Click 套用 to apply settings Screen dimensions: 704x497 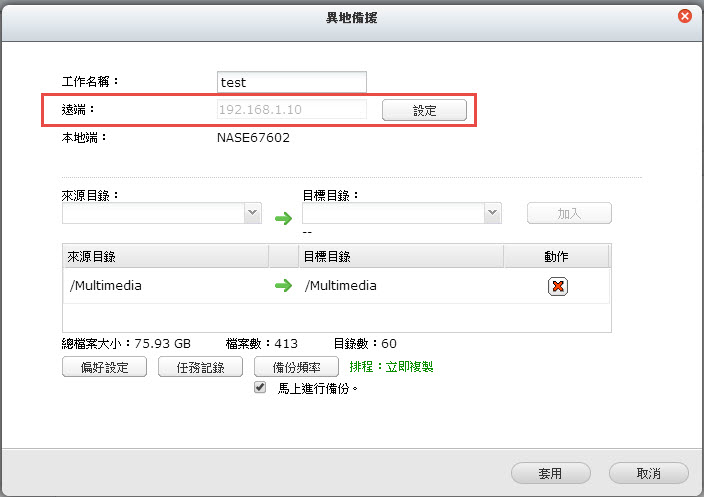pos(550,473)
